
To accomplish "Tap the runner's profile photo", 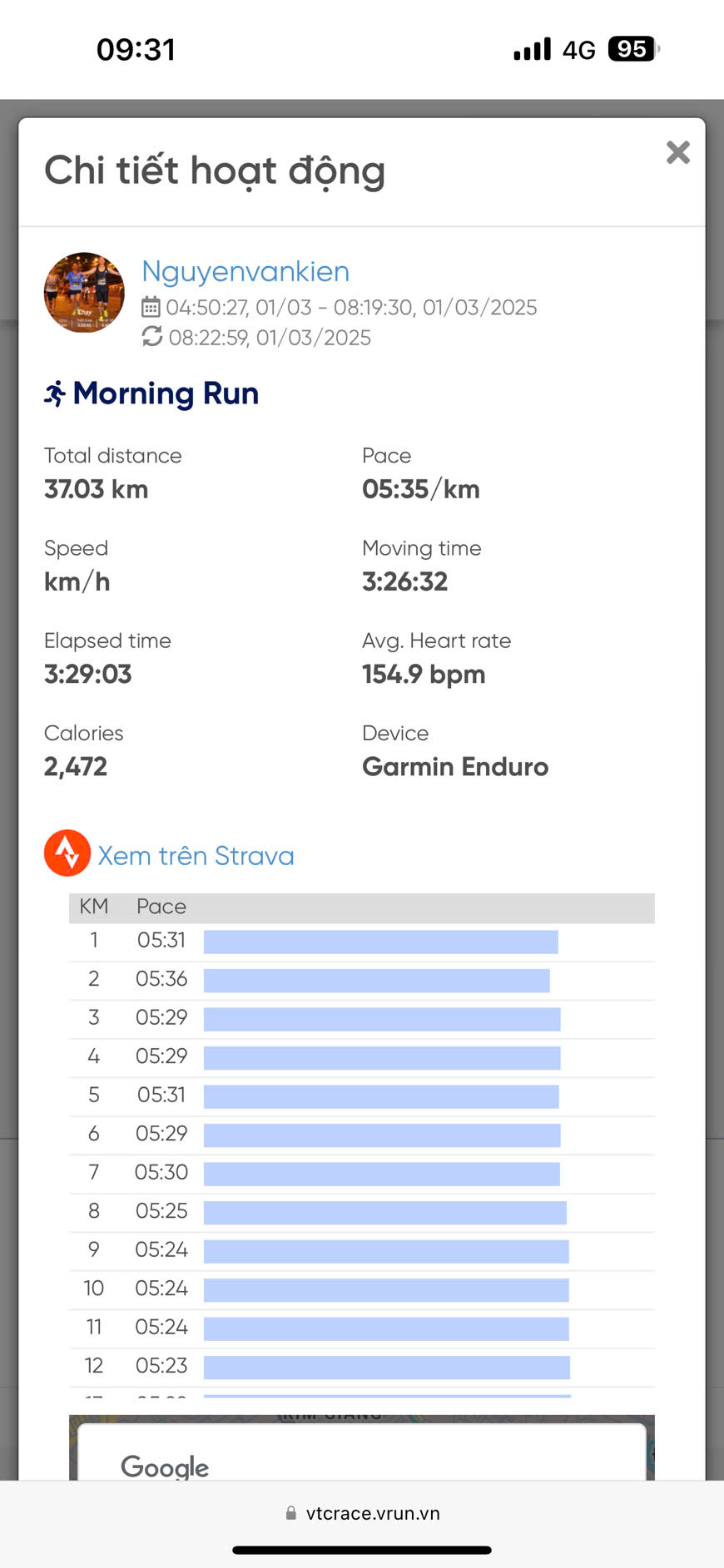I will point(84,293).
